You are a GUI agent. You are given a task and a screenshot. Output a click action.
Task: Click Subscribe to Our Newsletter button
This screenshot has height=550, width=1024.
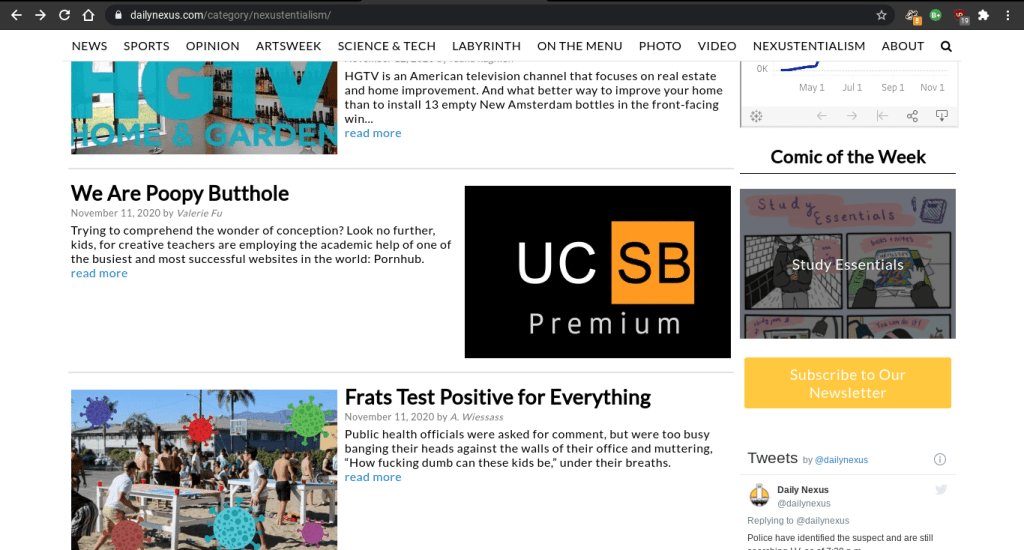(x=847, y=383)
